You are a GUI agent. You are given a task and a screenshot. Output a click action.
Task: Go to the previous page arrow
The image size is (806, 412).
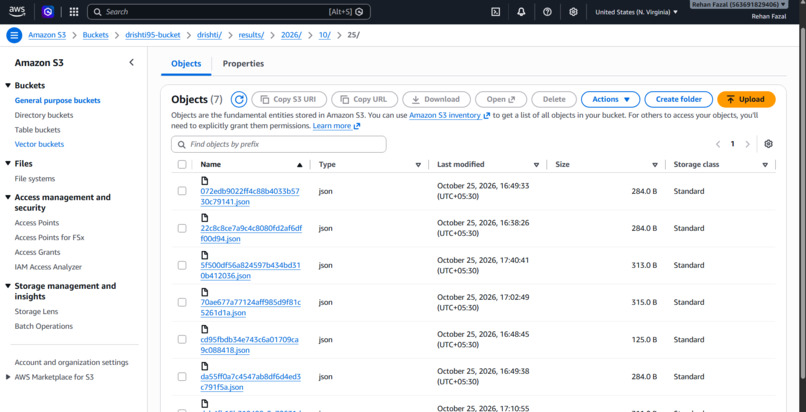[x=718, y=144]
